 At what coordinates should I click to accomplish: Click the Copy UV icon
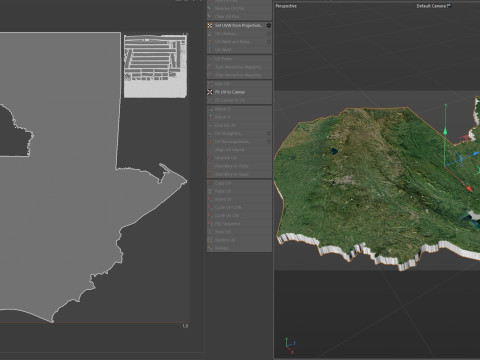210,183
